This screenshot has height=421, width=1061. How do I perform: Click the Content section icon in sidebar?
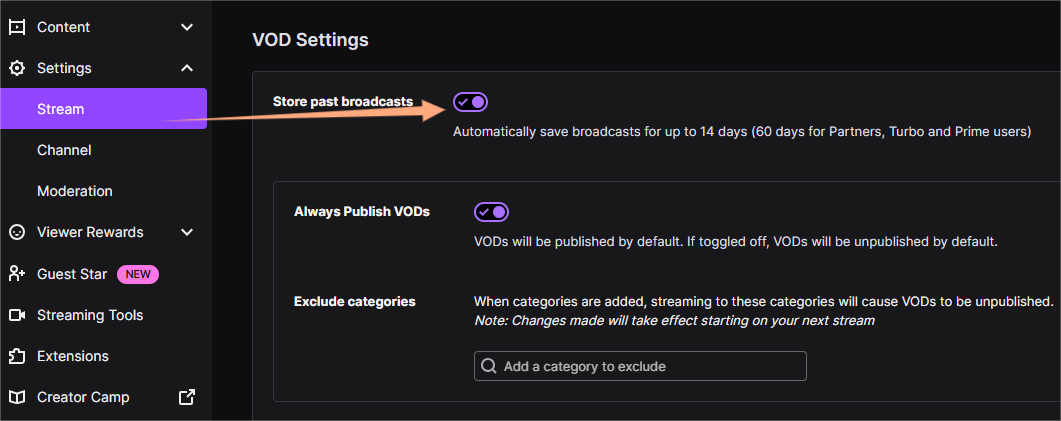[16, 27]
